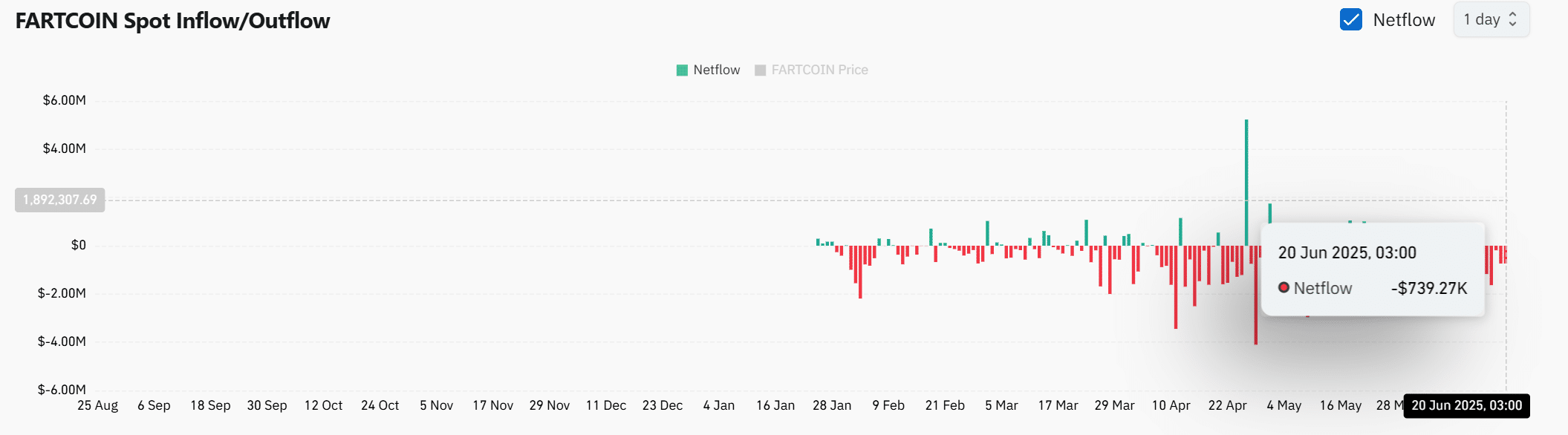Collapse the Netflow tooltip popup
The height and width of the screenshot is (435, 1568).
point(1373,269)
